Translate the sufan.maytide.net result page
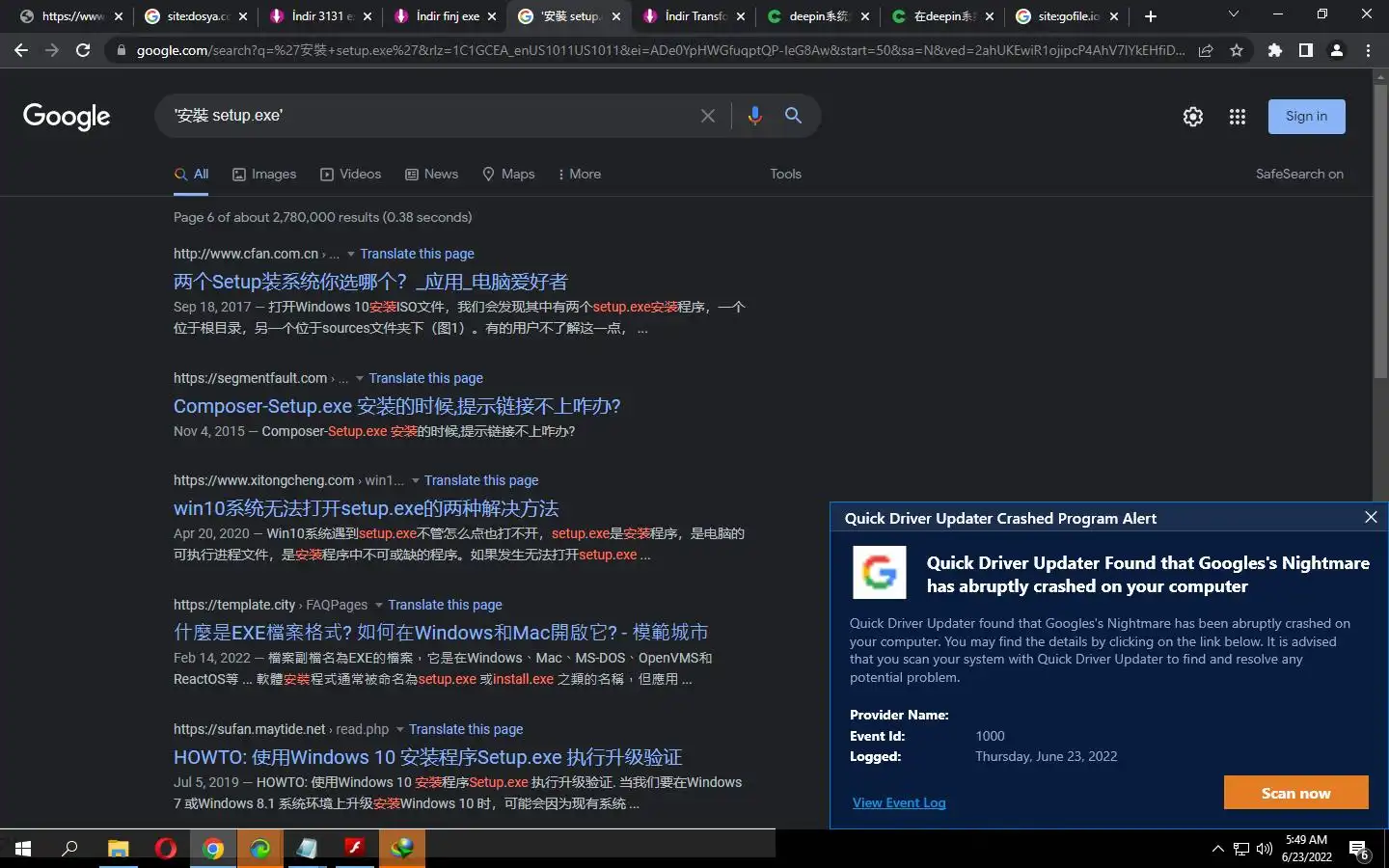 pos(466,729)
